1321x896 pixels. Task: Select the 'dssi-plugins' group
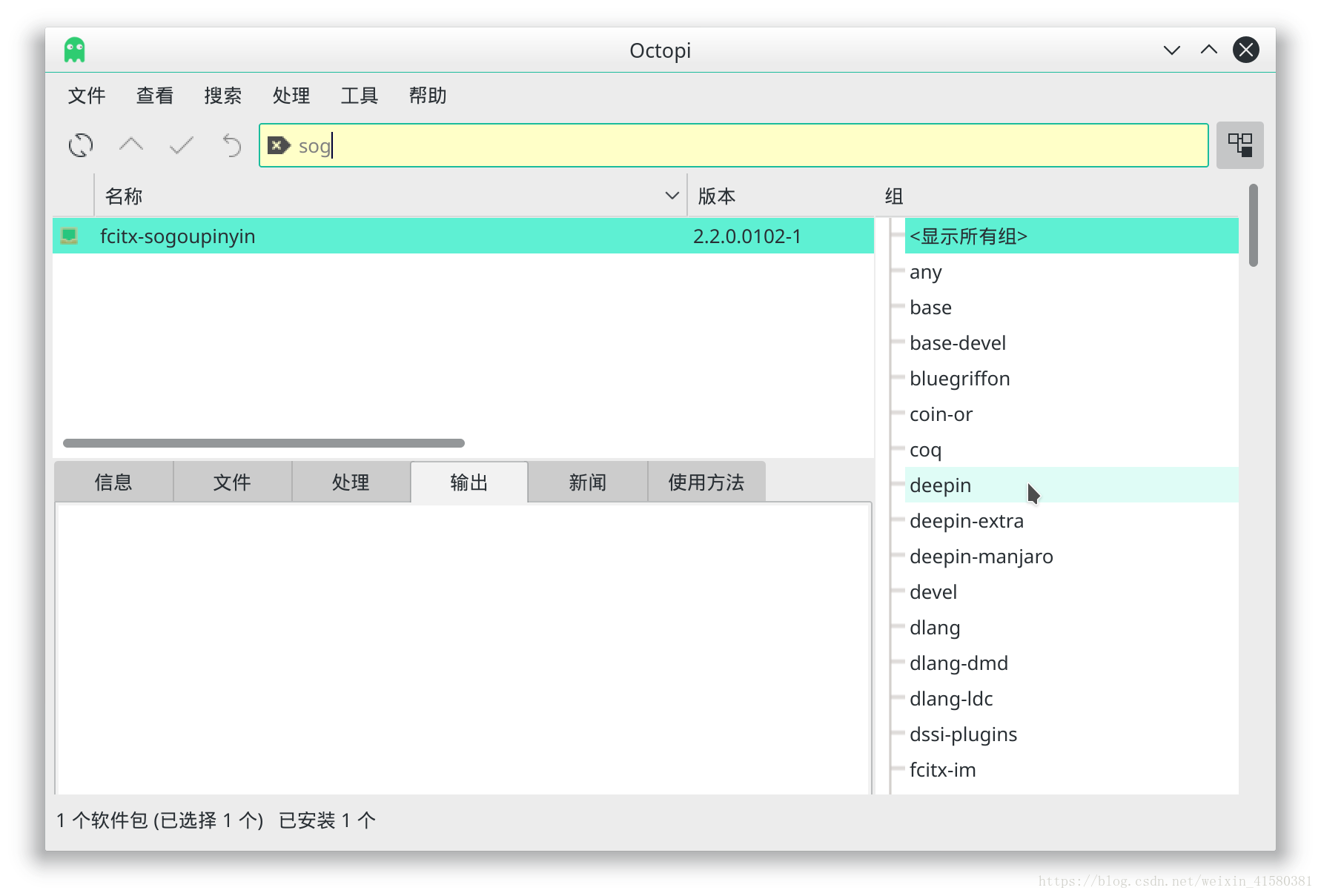coord(1071,734)
